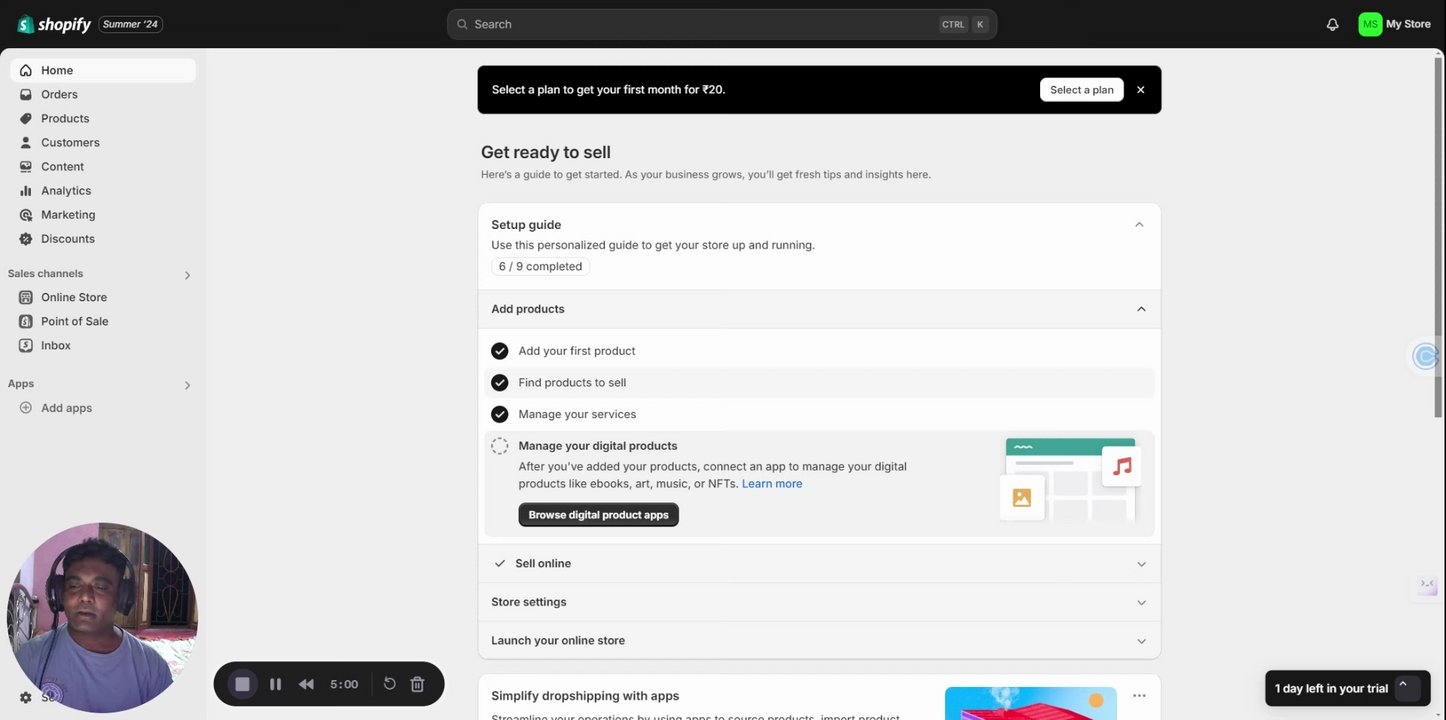Uncheck the Find products to sell task
The image size is (1446, 720).
[500, 383]
